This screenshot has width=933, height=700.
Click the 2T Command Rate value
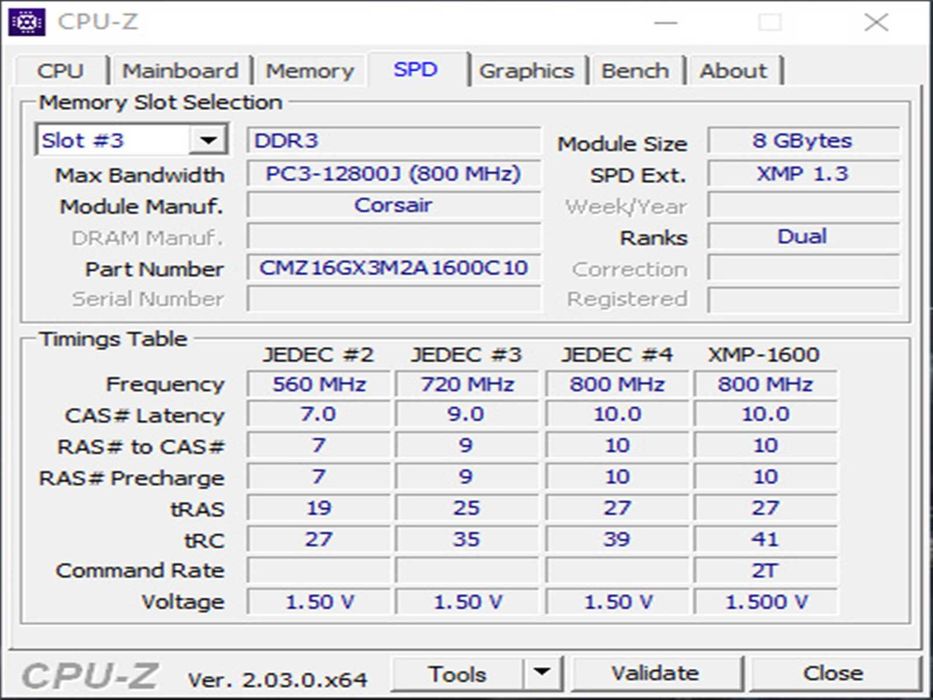tap(765, 570)
